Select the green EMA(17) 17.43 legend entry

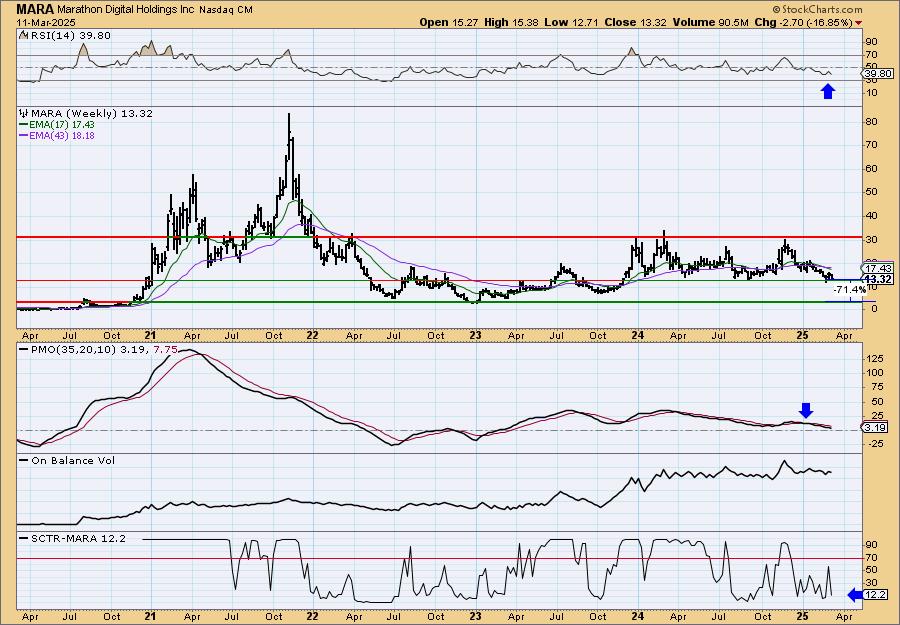pyautogui.click(x=57, y=125)
